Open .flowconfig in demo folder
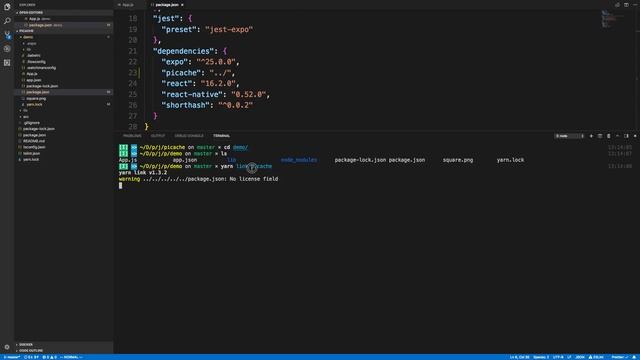640x360 pixels. pyautogui.click(x=36, y=62)
